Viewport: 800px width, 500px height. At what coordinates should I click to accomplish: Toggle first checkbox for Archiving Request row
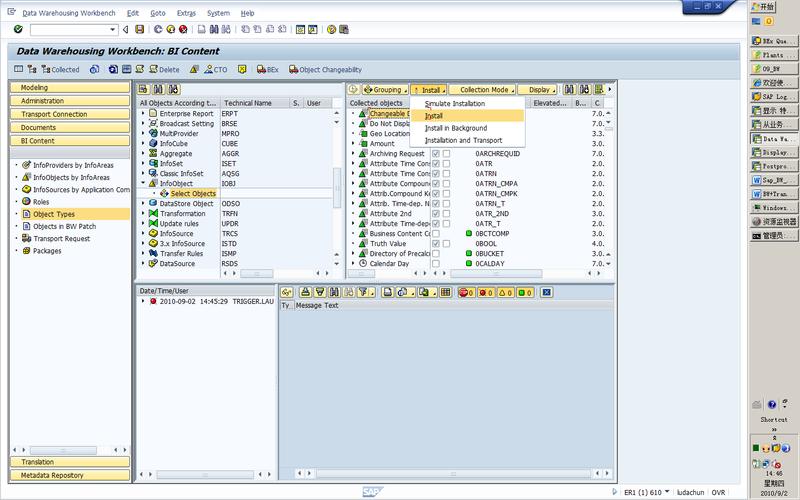[x=436, y=154]
